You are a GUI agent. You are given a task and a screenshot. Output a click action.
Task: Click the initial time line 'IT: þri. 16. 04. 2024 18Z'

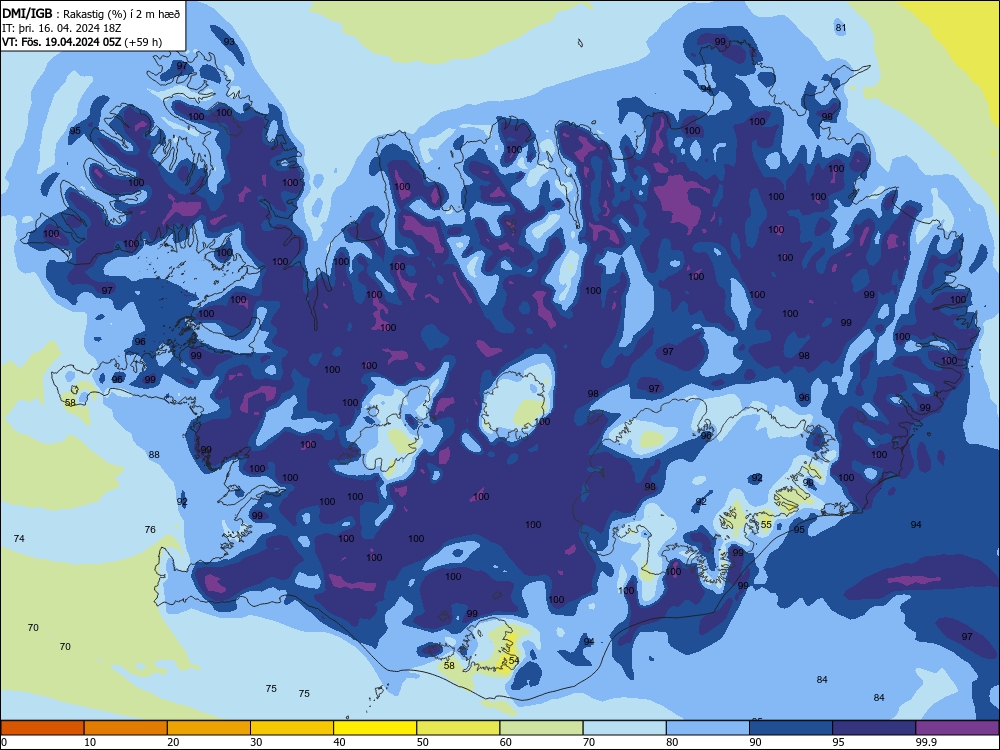pos(62,28)
